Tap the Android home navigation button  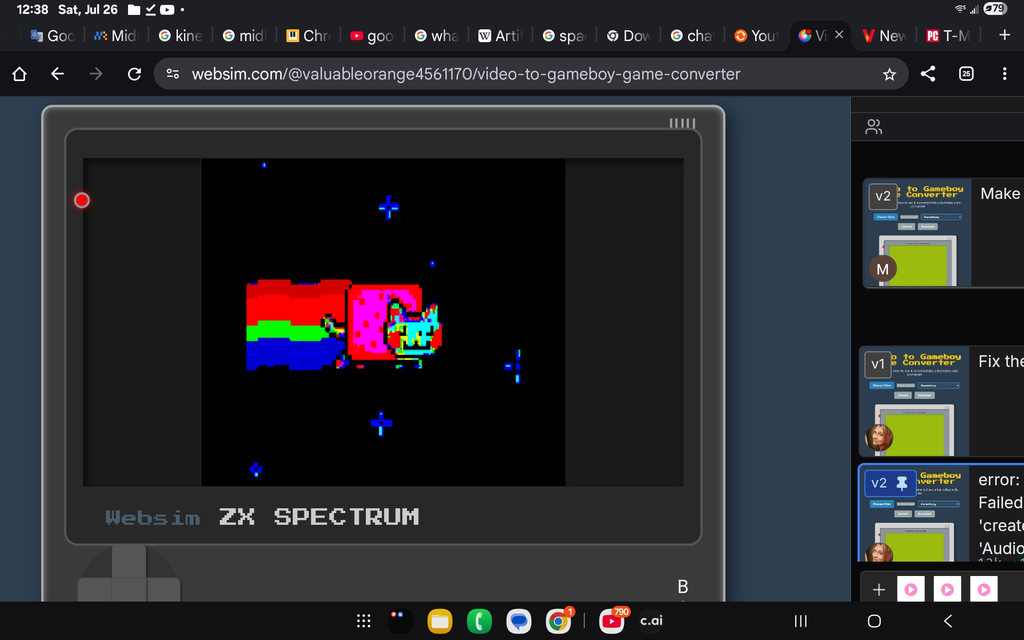tap(874, 621)
